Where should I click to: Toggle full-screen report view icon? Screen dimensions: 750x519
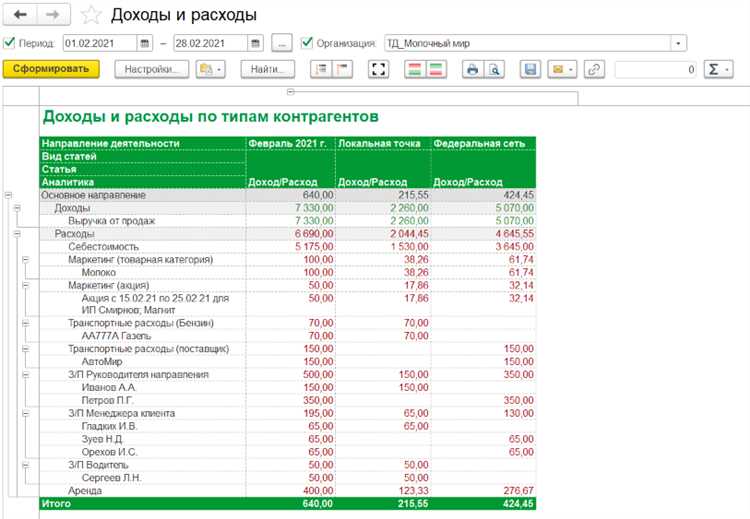(378, 69)
